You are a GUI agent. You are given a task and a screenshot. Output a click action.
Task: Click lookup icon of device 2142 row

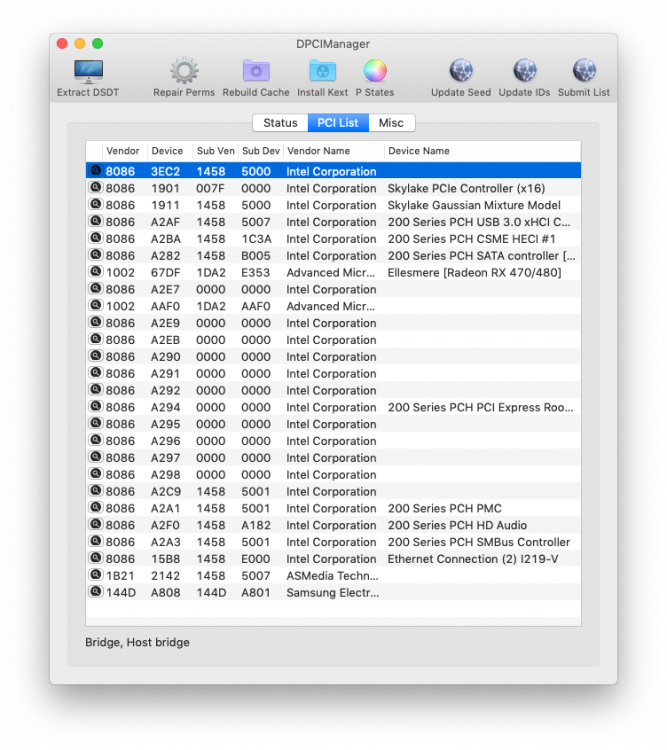coord(96,574)
